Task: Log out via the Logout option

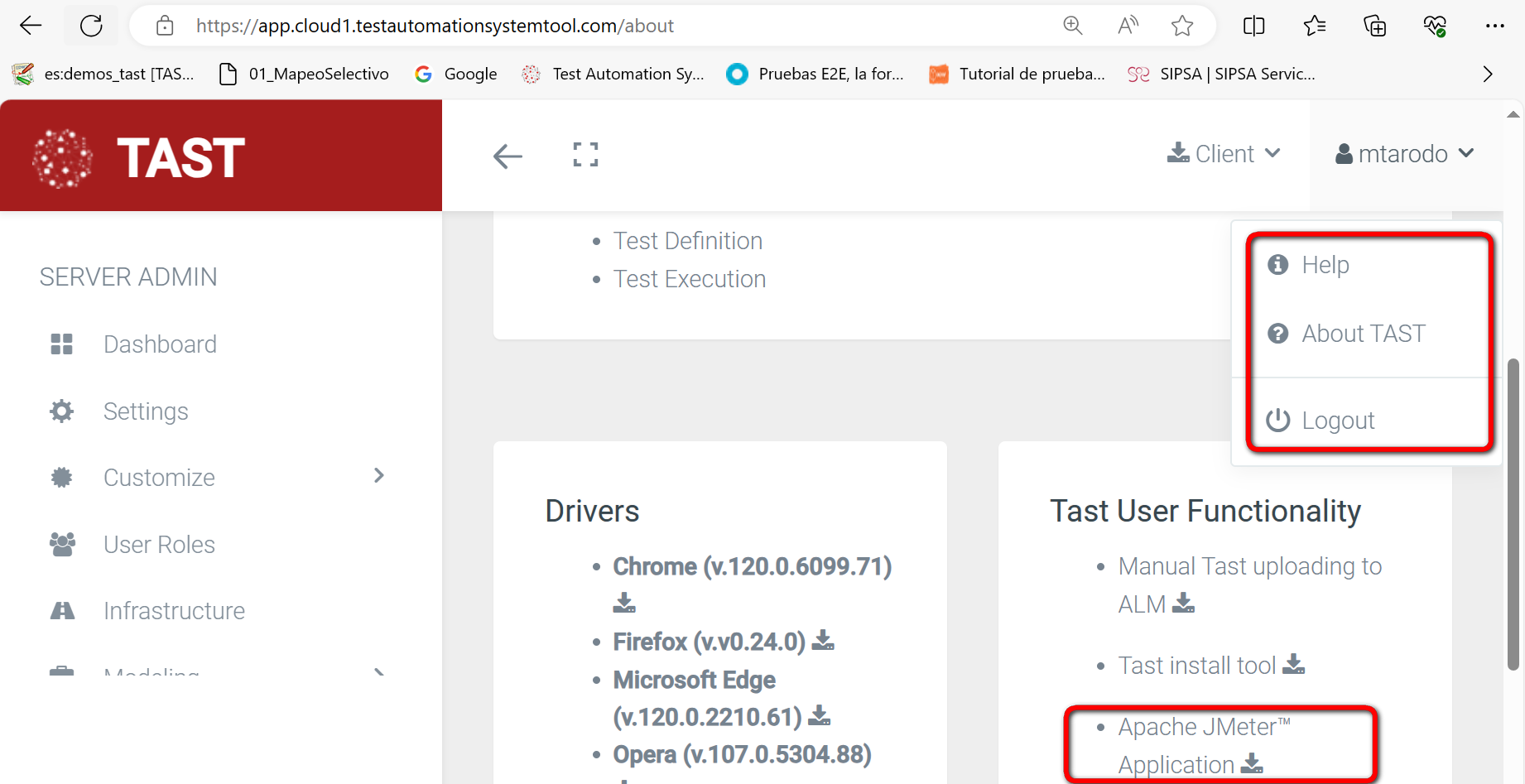Action: [1337, 421]
